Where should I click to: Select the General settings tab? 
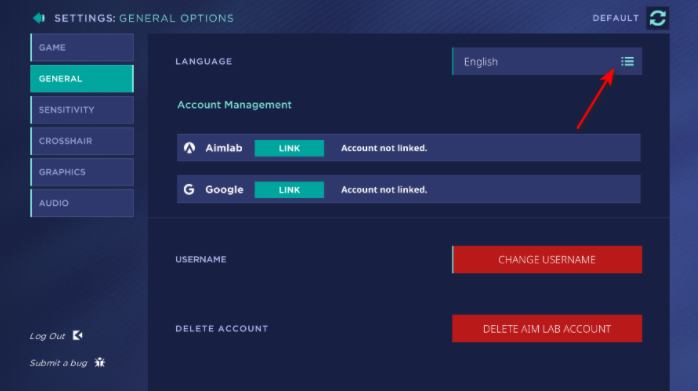(x=82, y=78)
